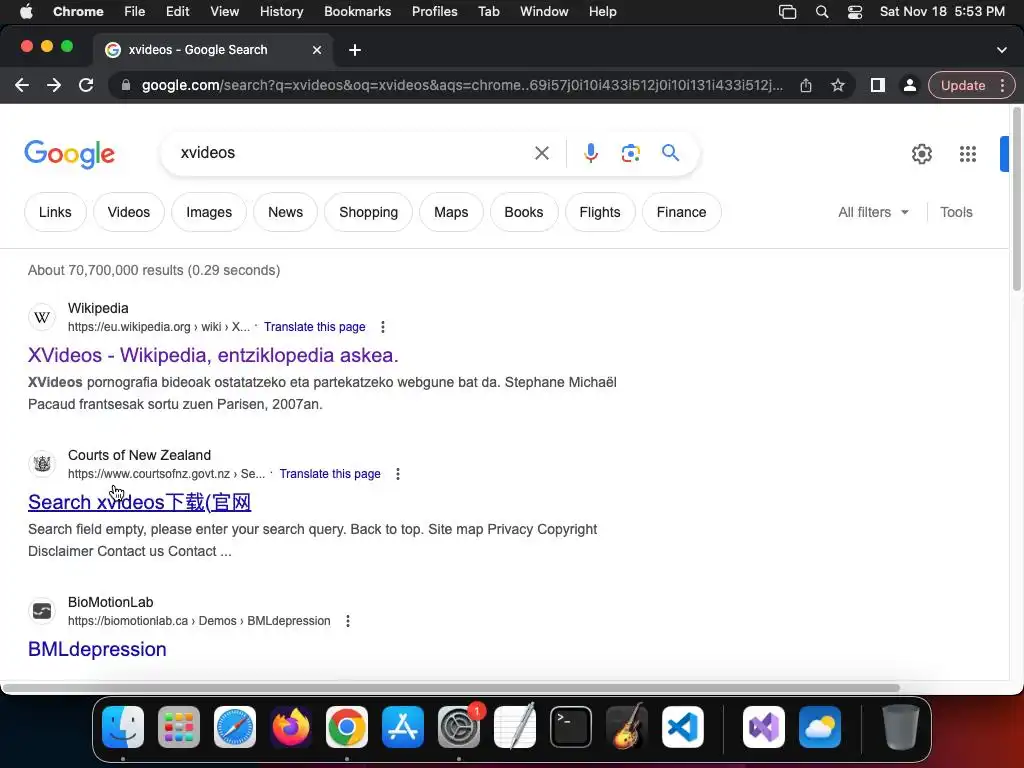Open the BMLdepression result link
Screen dimensions: 1024x768
click(97, 649)
